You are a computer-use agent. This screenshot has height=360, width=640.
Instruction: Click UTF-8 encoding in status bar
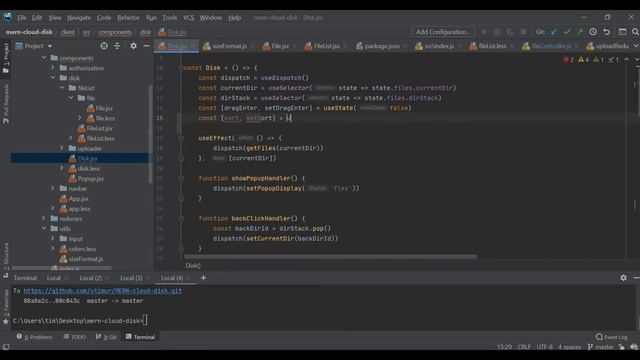pyautogui.click(x=544, y=347)
